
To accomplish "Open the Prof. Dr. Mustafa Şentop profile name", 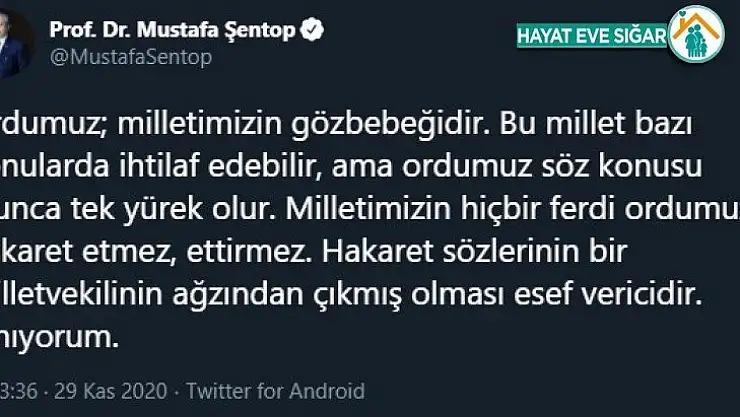I will point(172,29).
